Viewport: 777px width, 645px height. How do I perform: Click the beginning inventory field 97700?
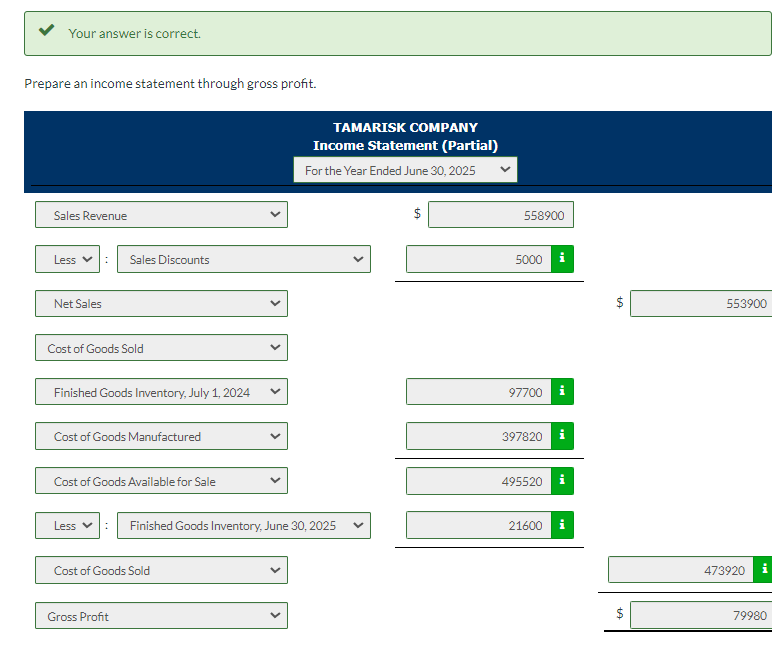(x=479, y=391)
